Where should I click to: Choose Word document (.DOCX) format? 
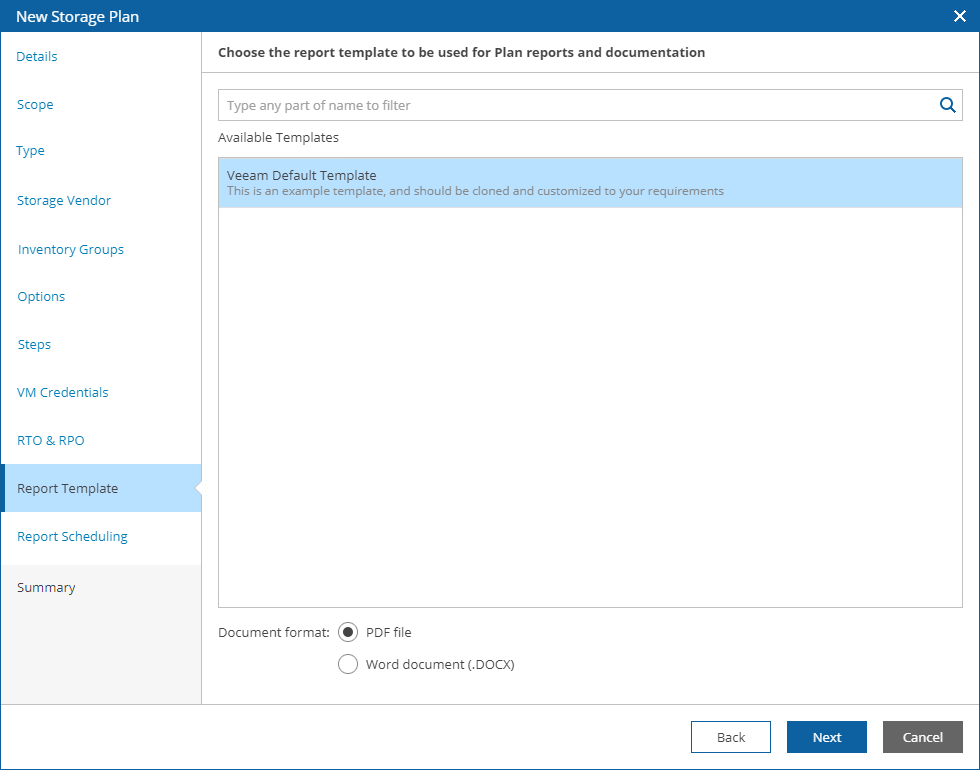(348, 664)
